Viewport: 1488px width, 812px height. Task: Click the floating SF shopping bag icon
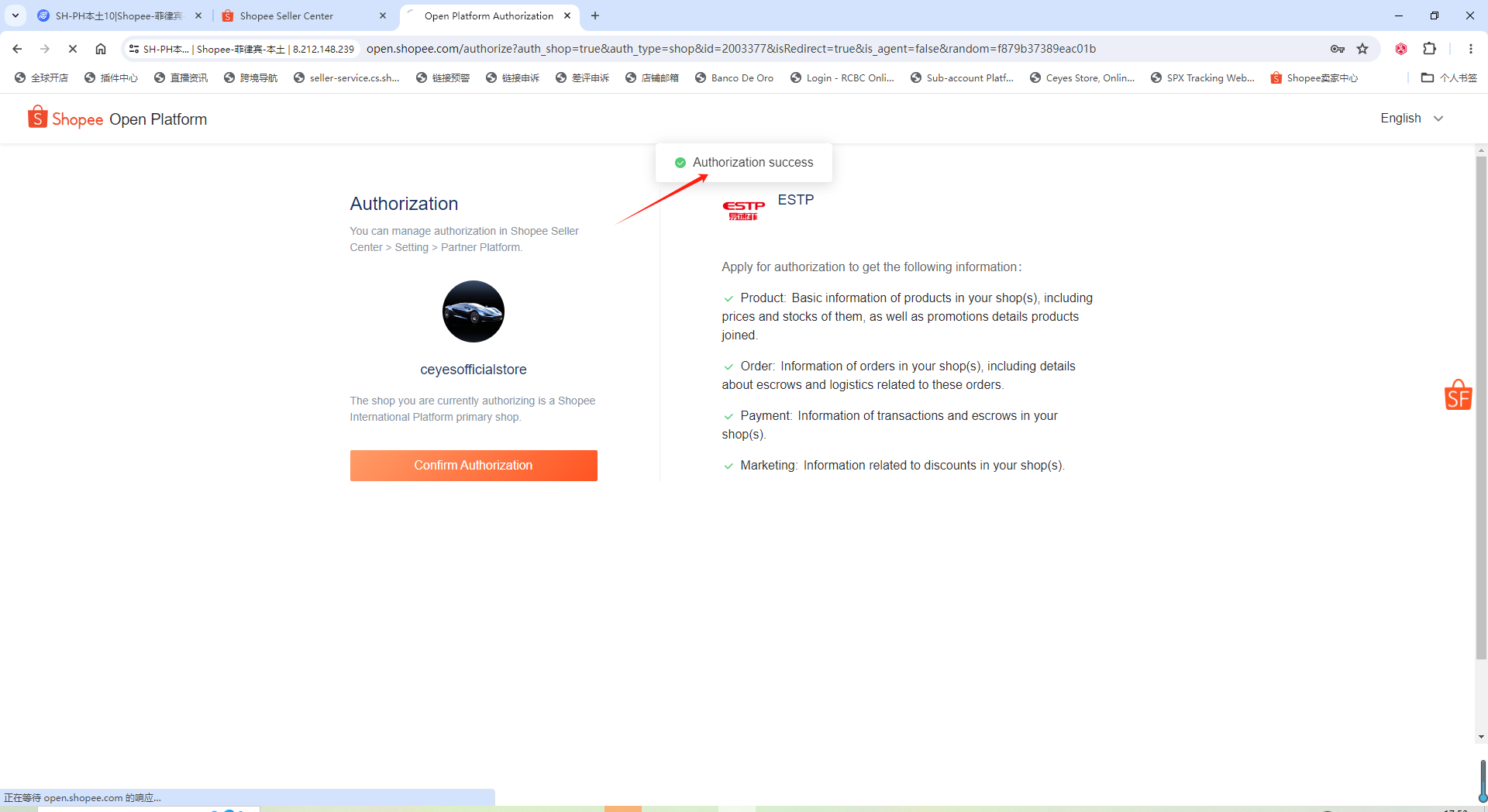[x=1458, y=395]
